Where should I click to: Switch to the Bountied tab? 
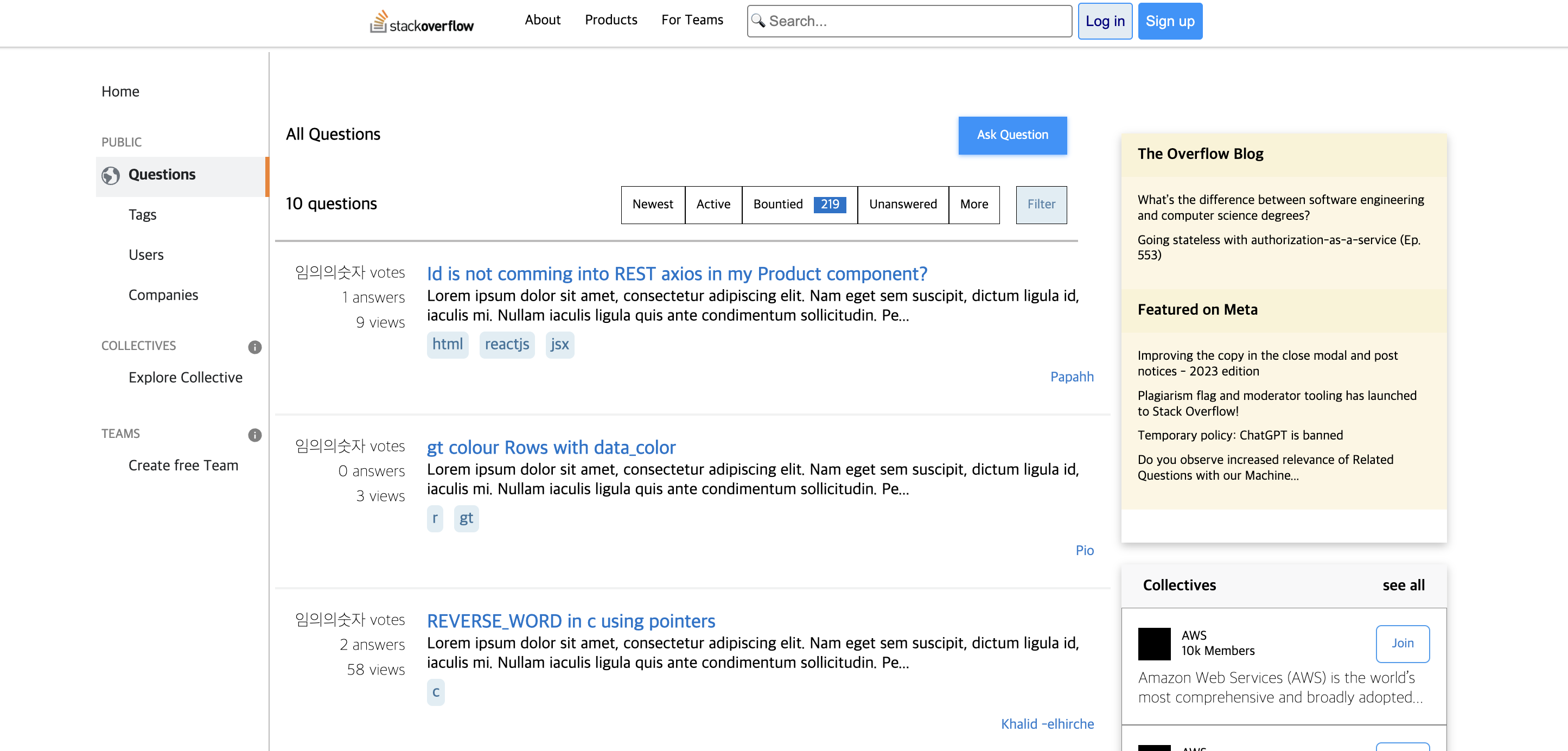click(x=799, y=205)
